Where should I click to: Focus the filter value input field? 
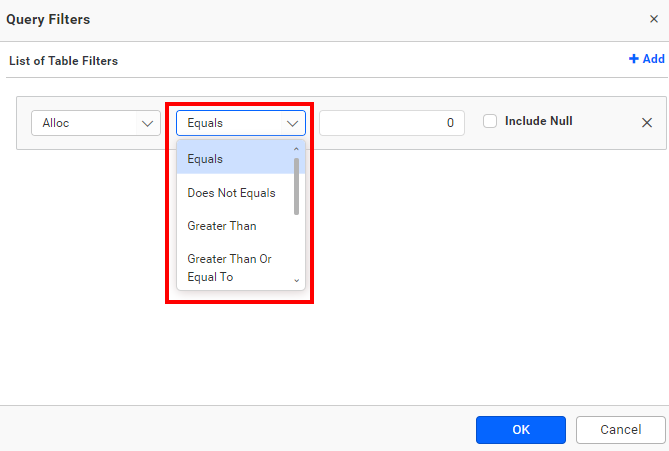(x=391, y=123)
